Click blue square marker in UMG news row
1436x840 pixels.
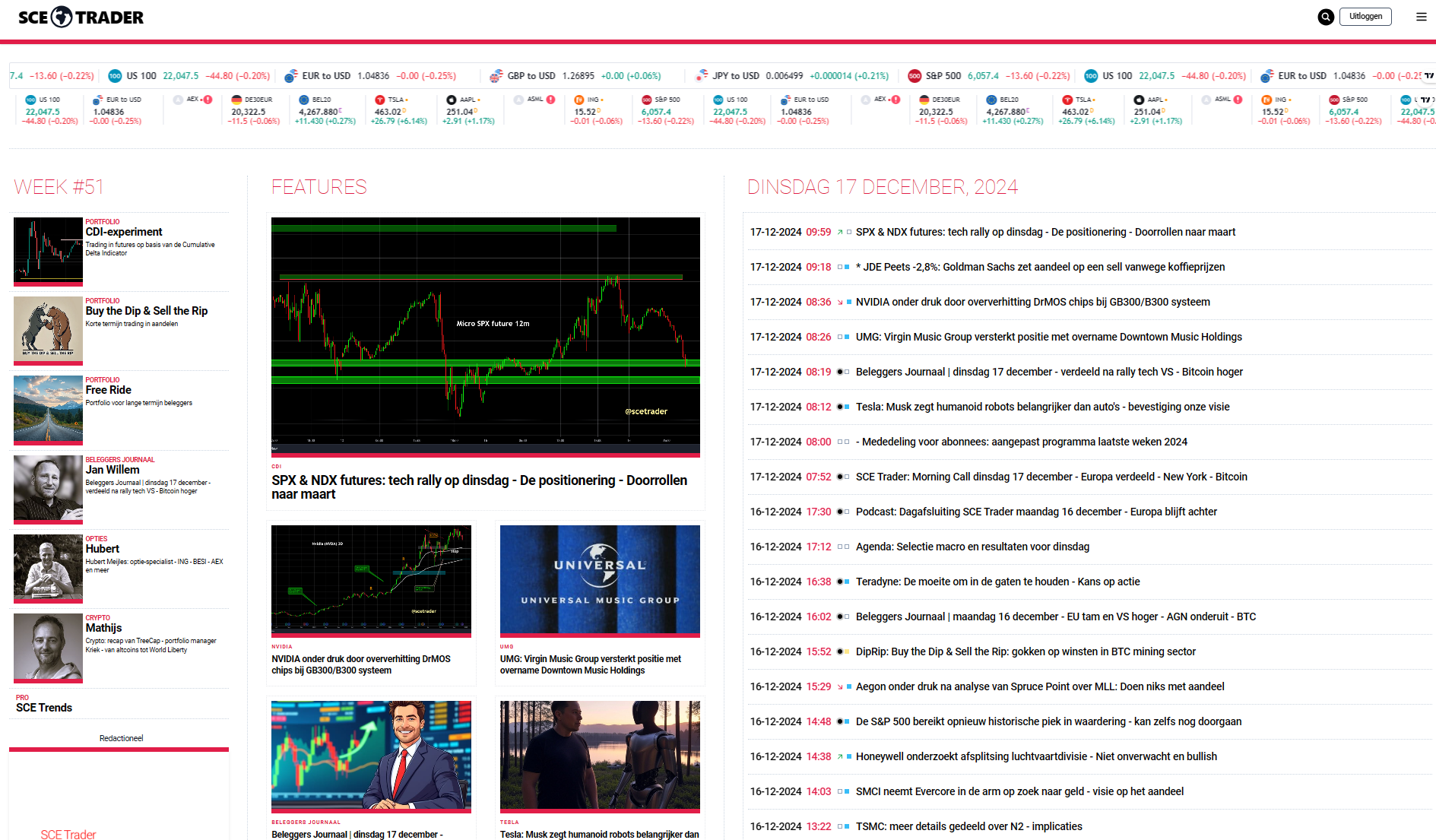[x=847, y=338]
